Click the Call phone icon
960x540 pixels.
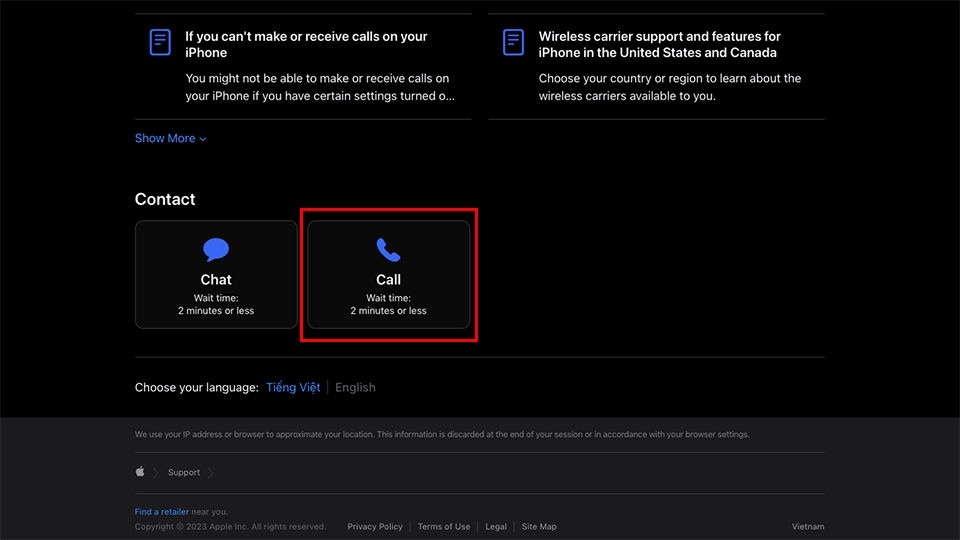pos(388,250)
